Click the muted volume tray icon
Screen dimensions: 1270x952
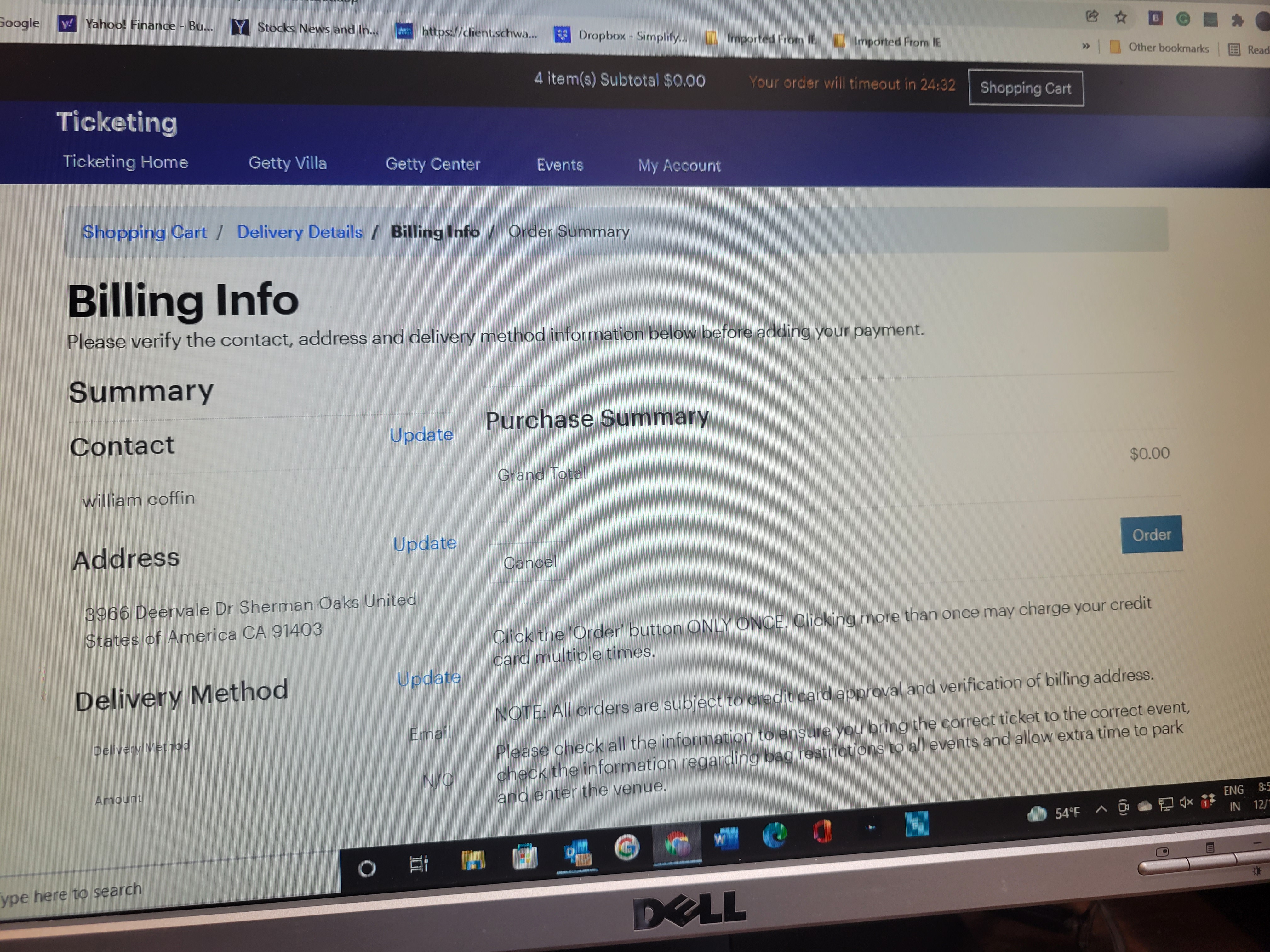[1186, 802]
